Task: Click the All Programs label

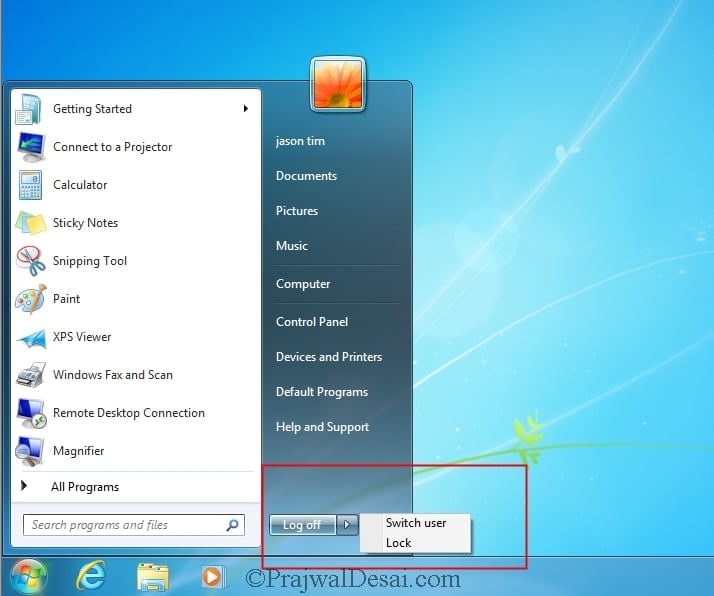Action: tap(85, 487)
